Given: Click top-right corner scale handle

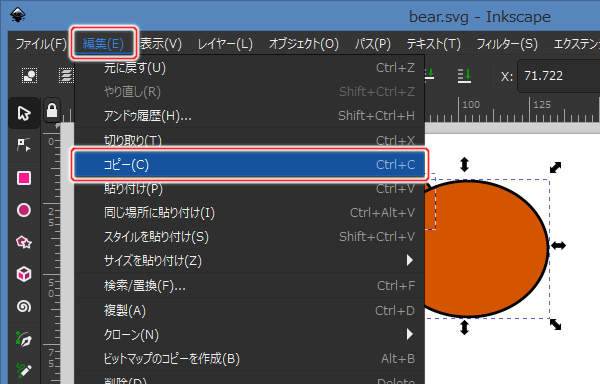Looking at the screenshot, I should pos(555,167).
